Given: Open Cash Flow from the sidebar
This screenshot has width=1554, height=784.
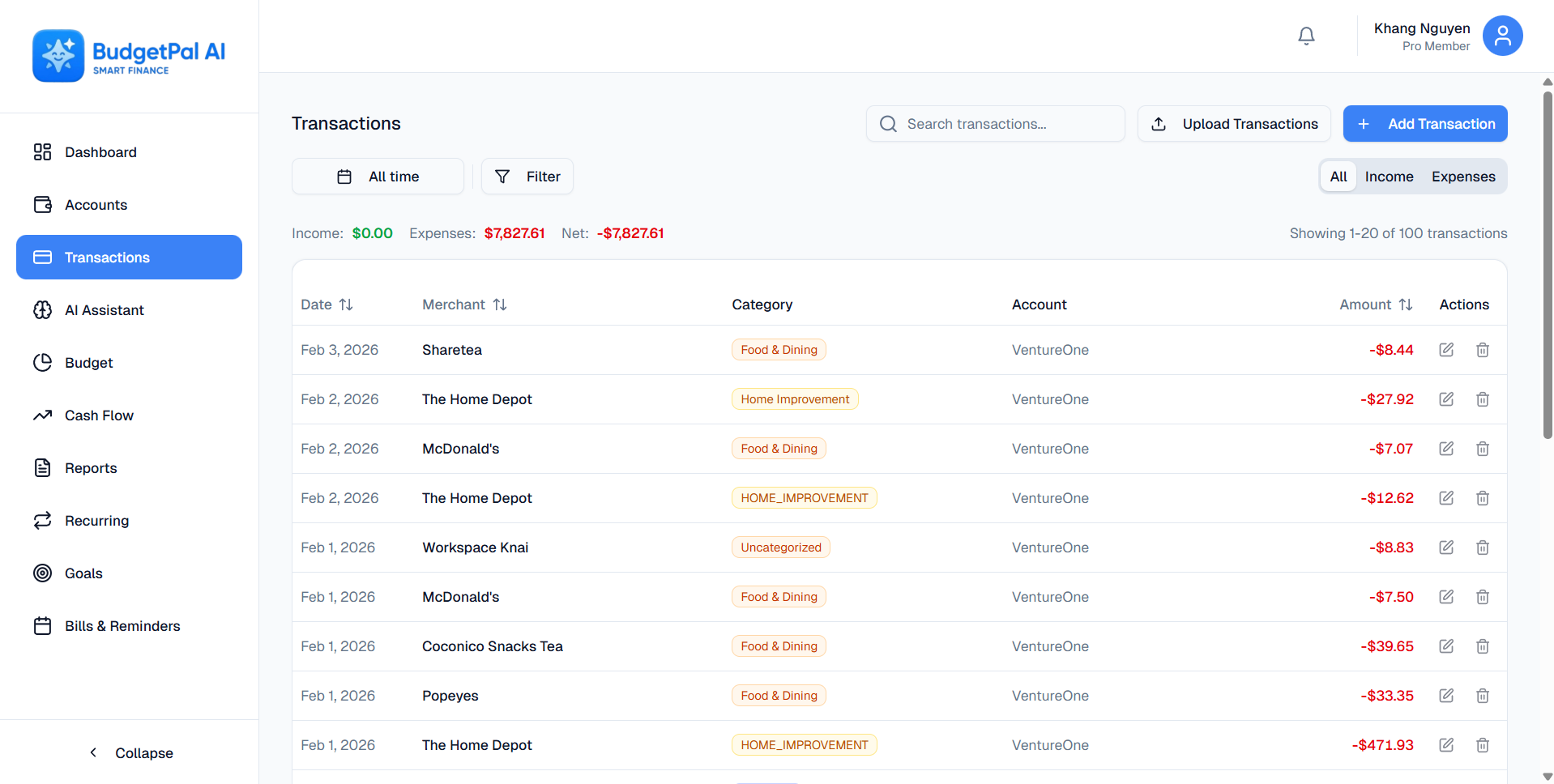Looking at the screenshot, I should point(99,415).
